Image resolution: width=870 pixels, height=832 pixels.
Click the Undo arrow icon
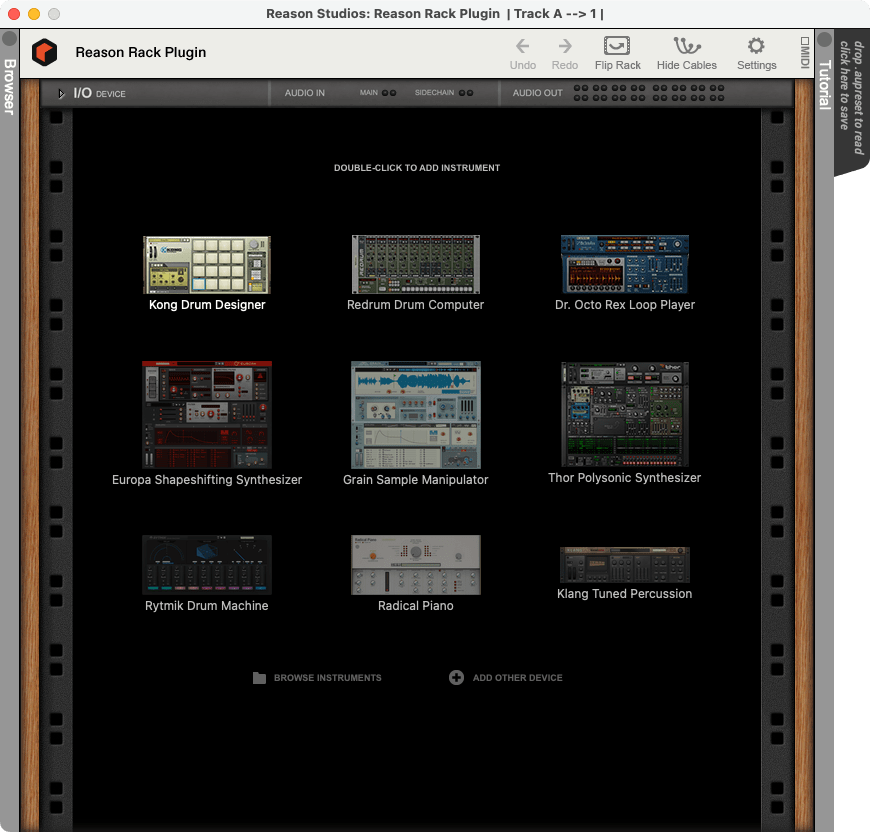tap(522, 48)
